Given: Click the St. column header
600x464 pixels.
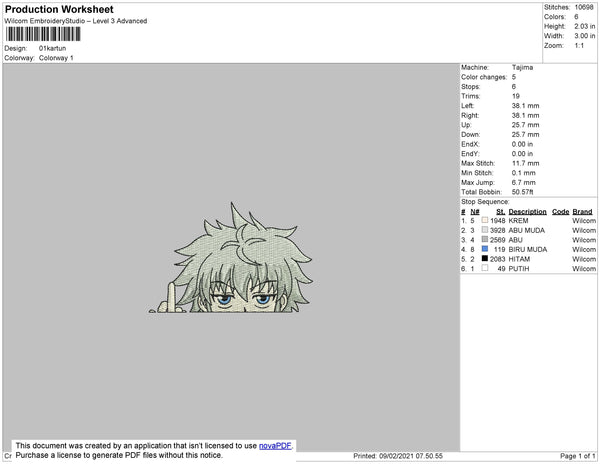Looking at the screenshot, I should [x=501, y=212].
